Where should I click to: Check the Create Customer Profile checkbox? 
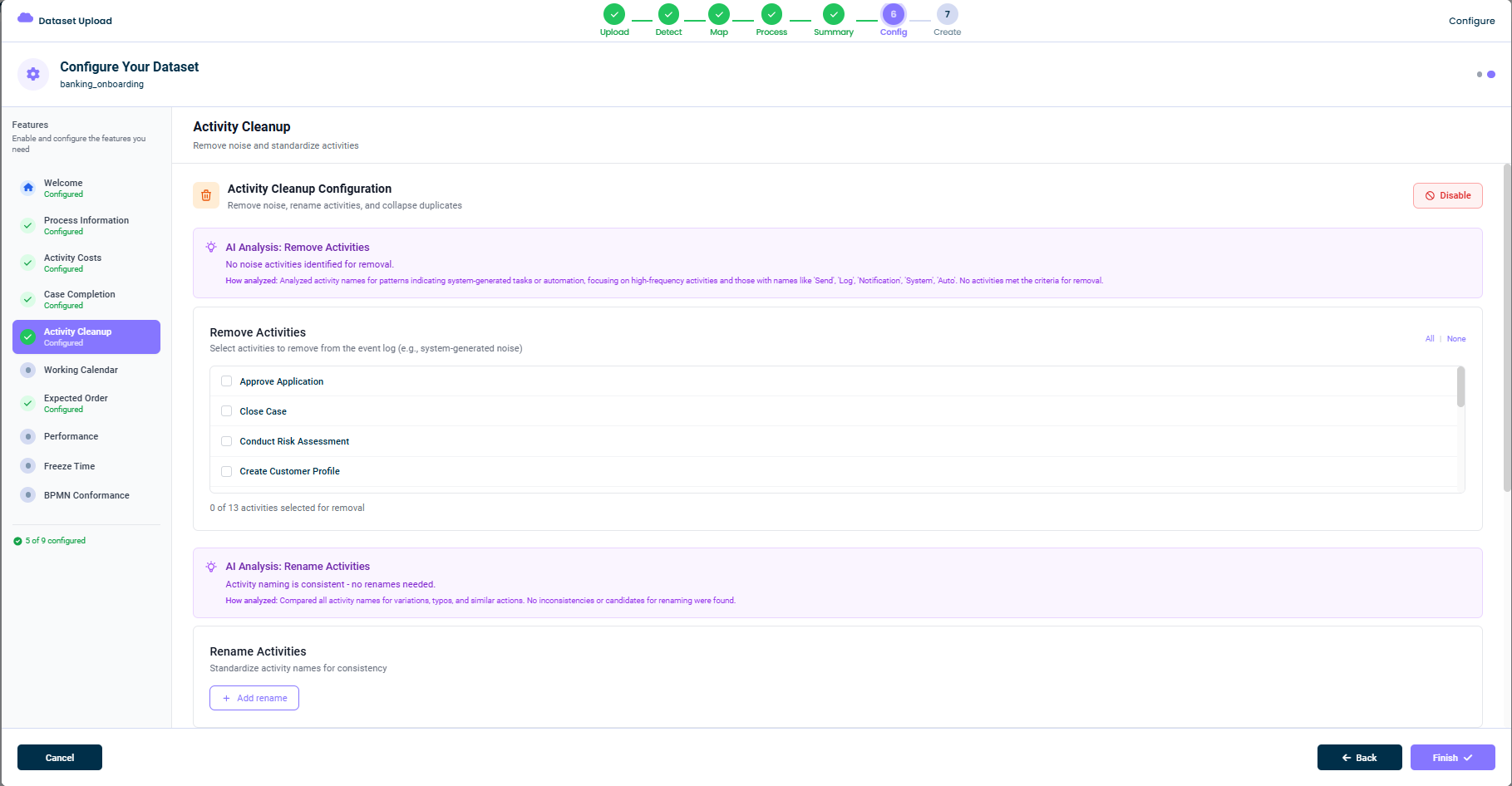pos(226,471)
